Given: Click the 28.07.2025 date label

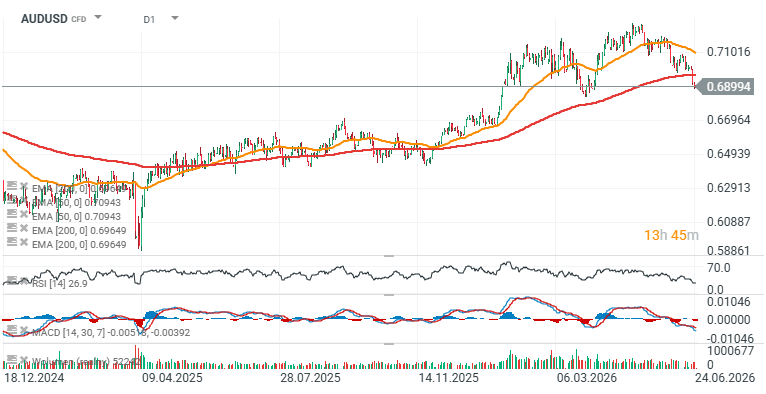Looking at the screenshot, I should coord(310,378).
